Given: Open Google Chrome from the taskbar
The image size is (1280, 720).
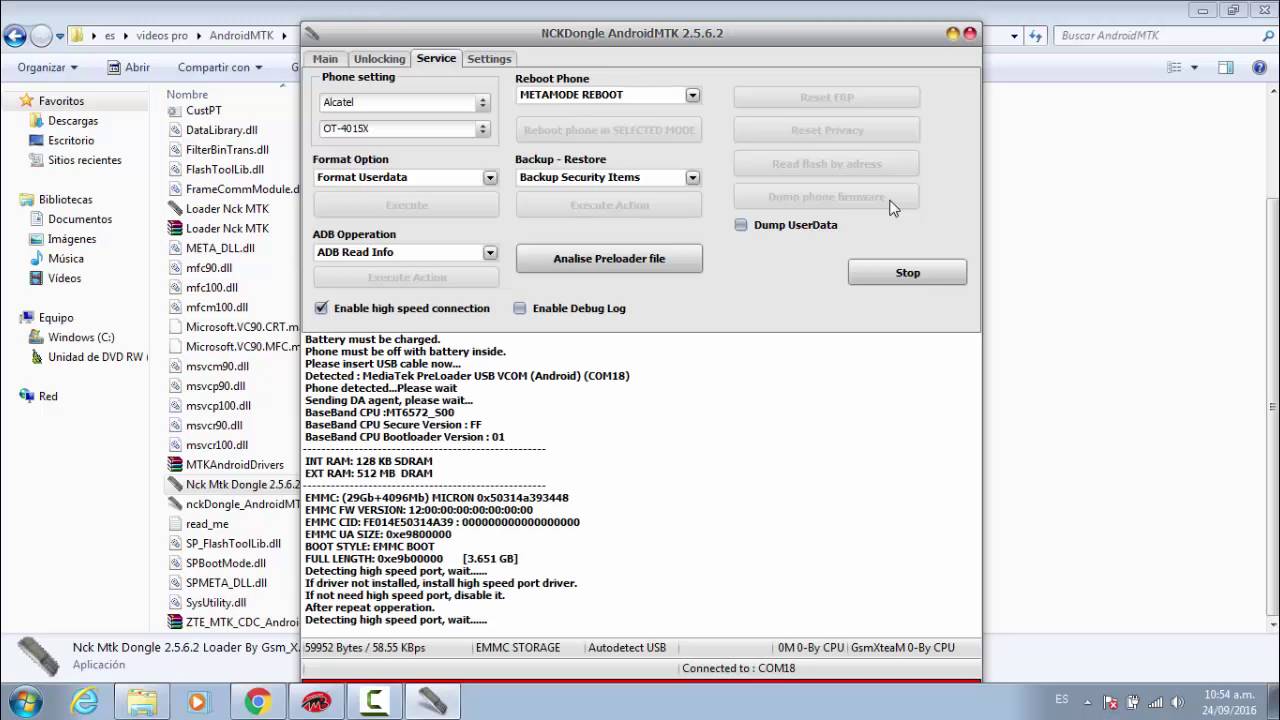Looking at the screenshot, I should (x=257, y=702).
